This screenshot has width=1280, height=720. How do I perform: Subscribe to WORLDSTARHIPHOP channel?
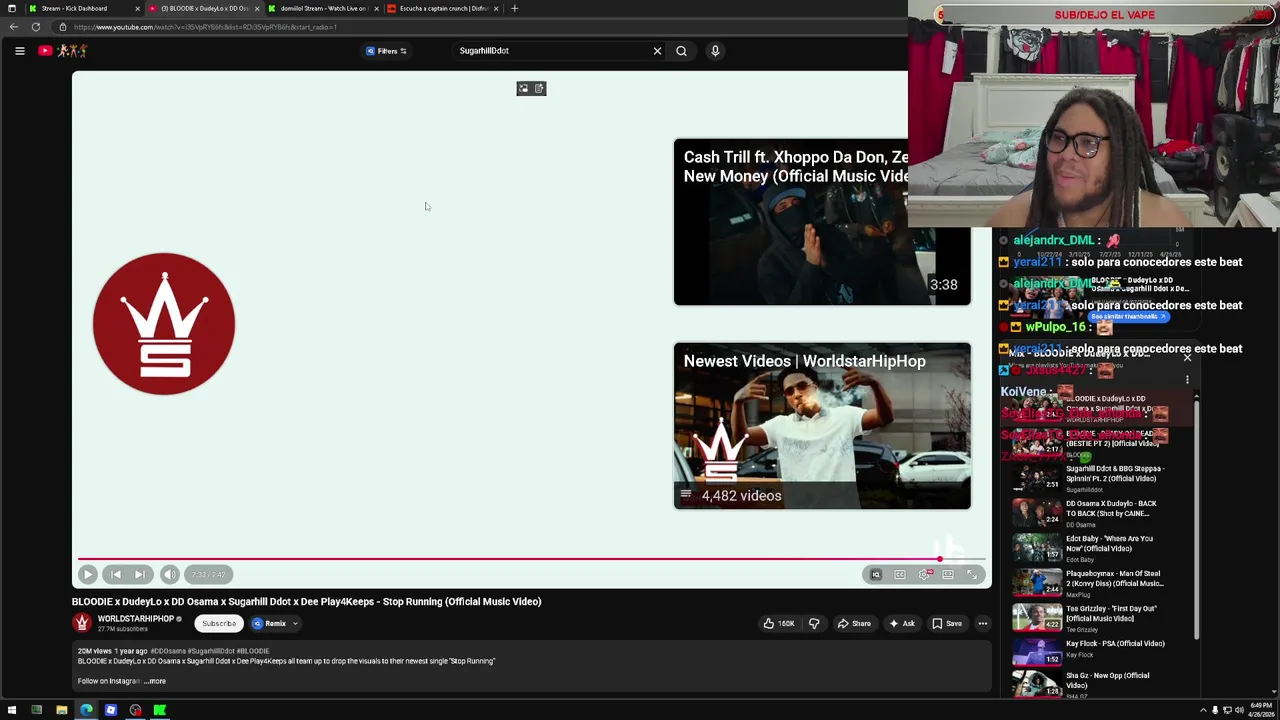coord(219,623)
